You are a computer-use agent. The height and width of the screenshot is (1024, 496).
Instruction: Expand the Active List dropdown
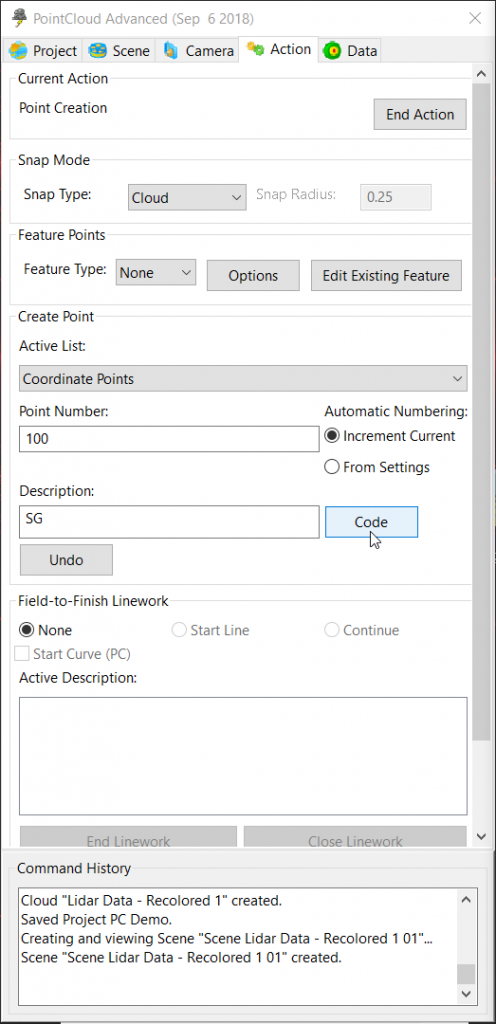243,378
